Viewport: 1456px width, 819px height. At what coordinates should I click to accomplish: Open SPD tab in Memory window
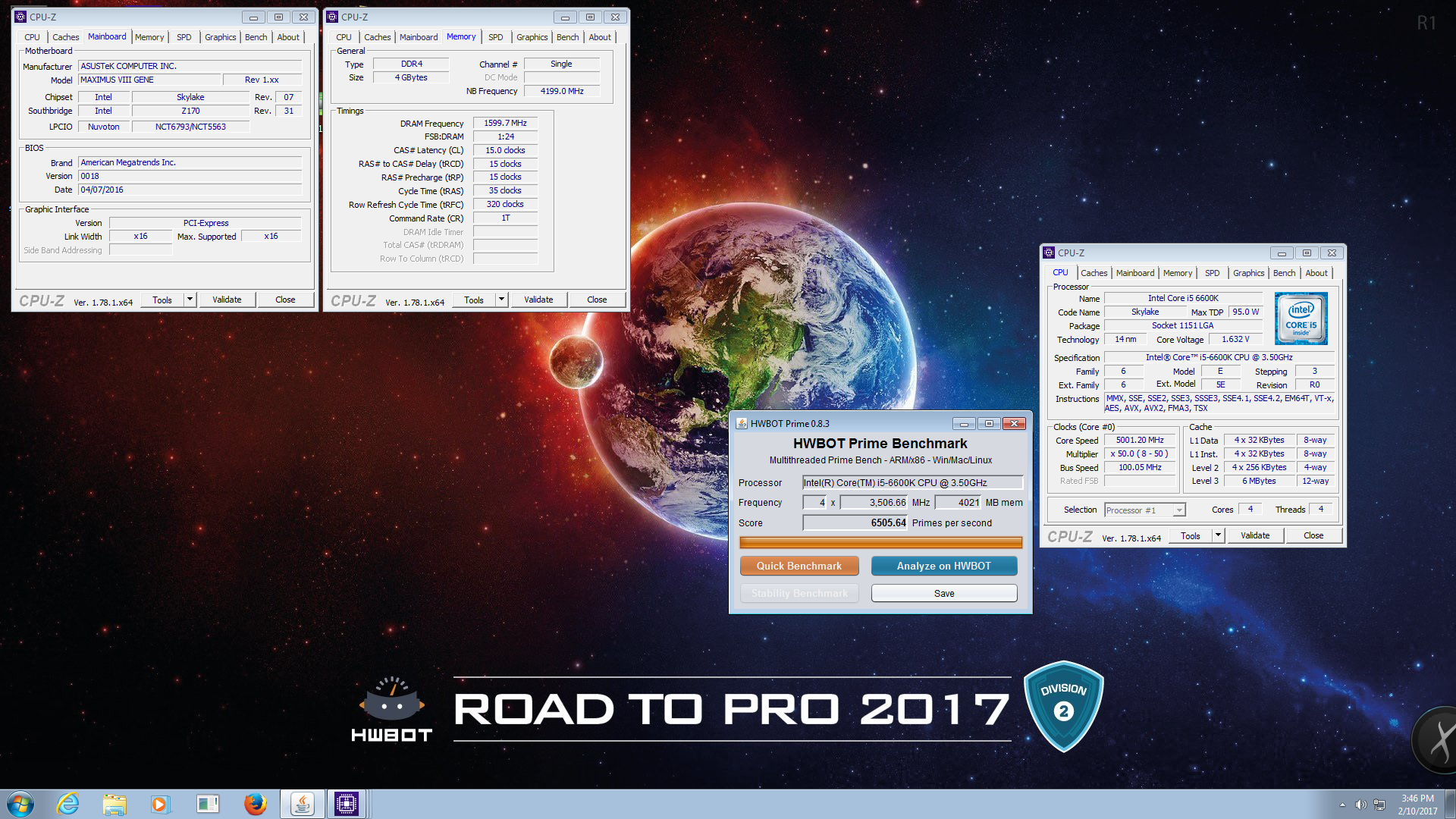tap(496, 37)
